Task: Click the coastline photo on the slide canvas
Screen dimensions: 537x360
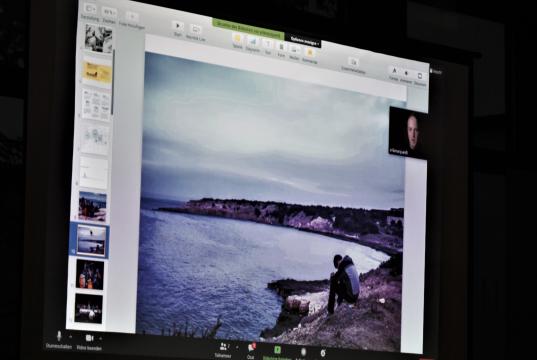Action: pos(271,202)
